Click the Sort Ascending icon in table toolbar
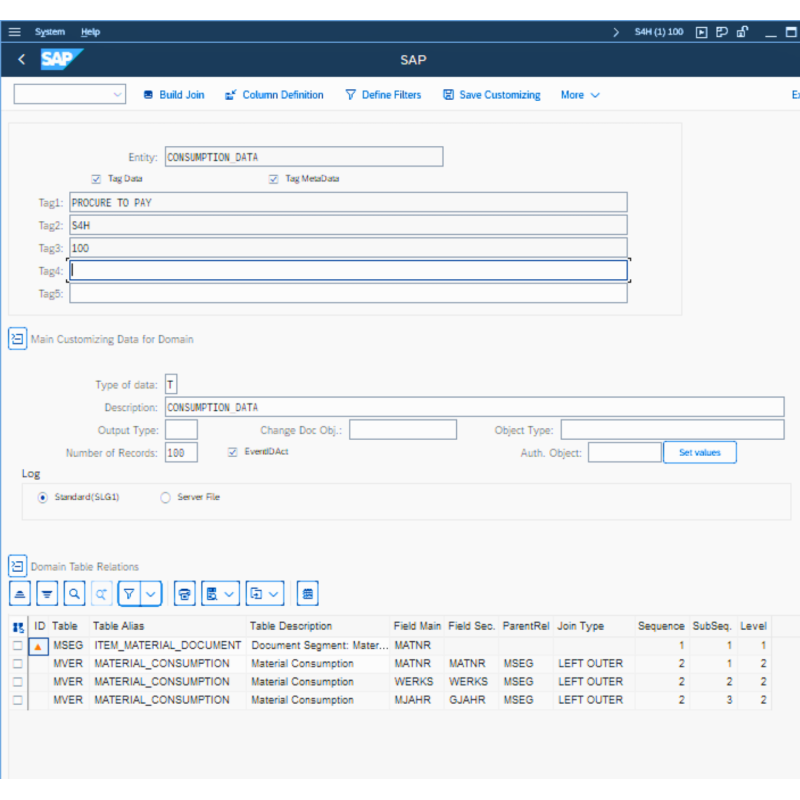 click(20, 593)
